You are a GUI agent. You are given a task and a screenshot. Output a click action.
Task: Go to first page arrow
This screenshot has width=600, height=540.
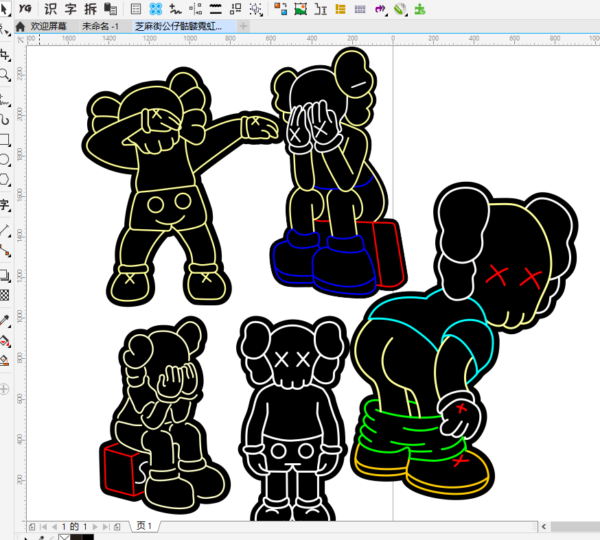43,527
